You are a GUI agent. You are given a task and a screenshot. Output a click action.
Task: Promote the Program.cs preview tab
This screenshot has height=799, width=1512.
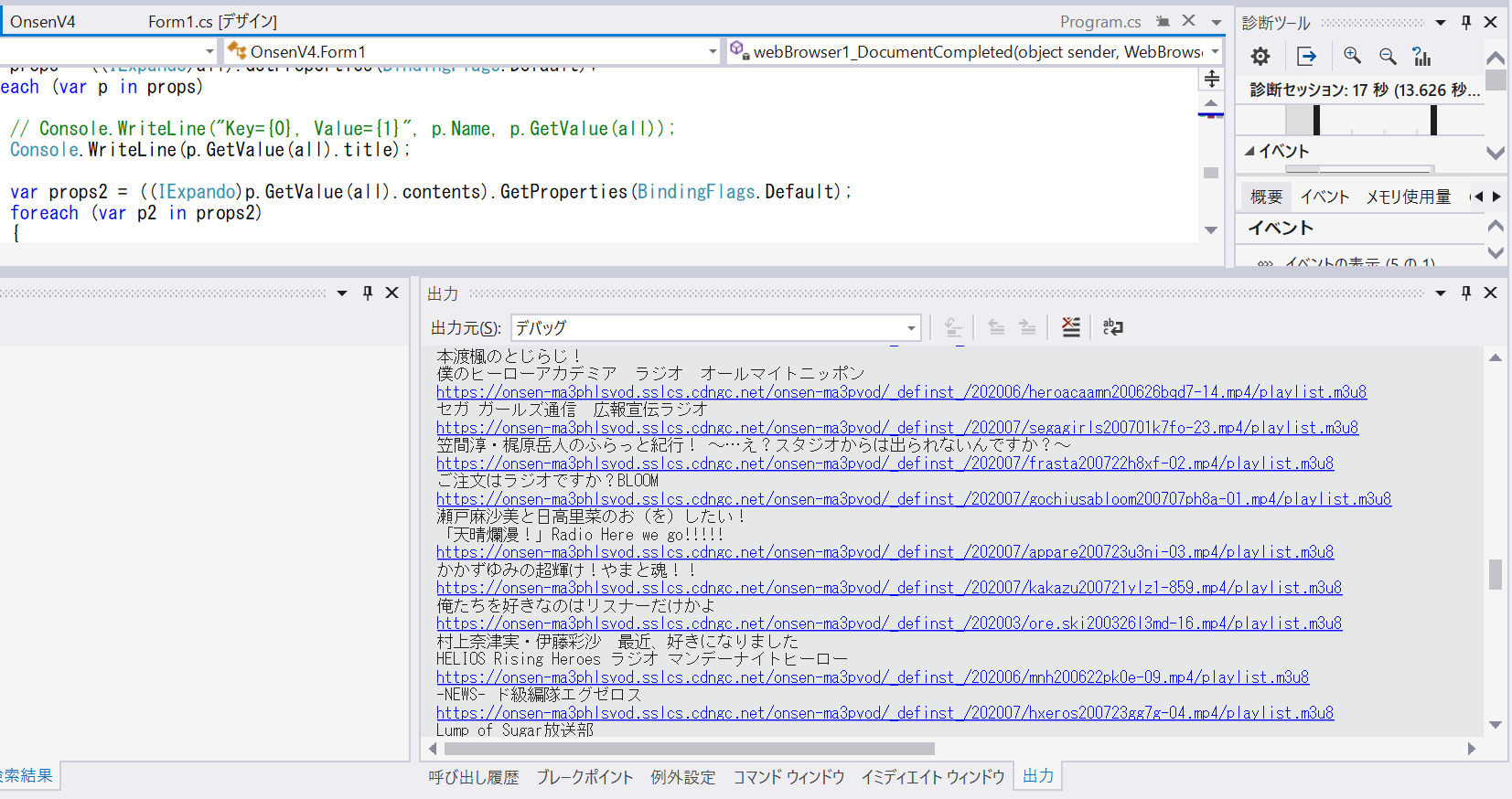[x=1163, y=21]
